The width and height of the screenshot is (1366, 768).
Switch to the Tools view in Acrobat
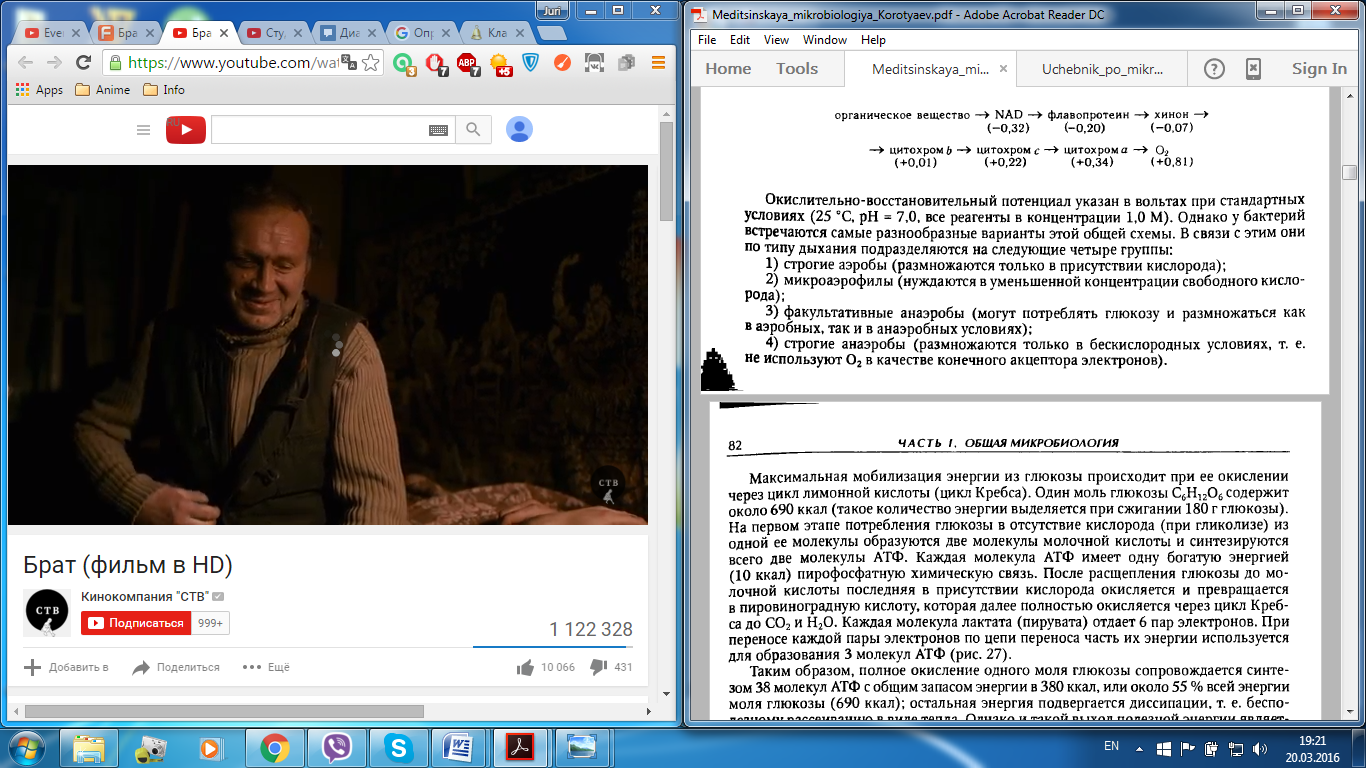pos(797,69)
